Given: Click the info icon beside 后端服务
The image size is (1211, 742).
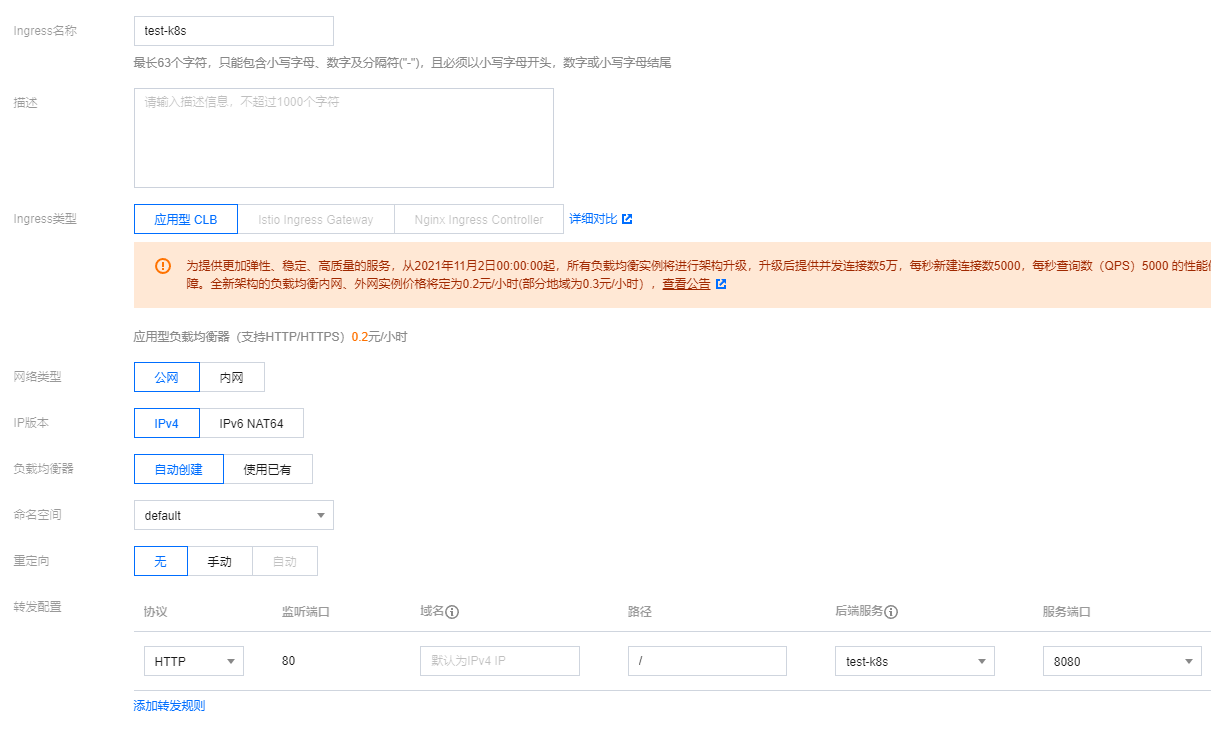Looking at the screenshot, I should coord(891,612).
